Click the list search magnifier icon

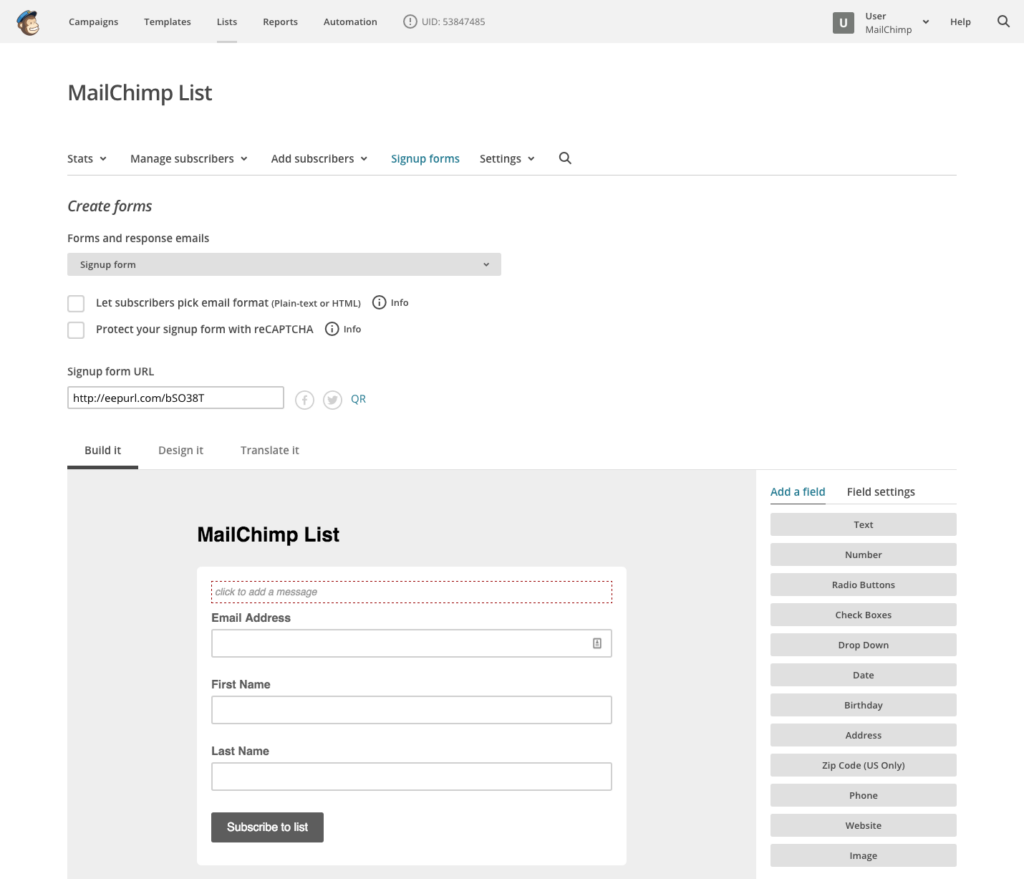click(565, 158)
